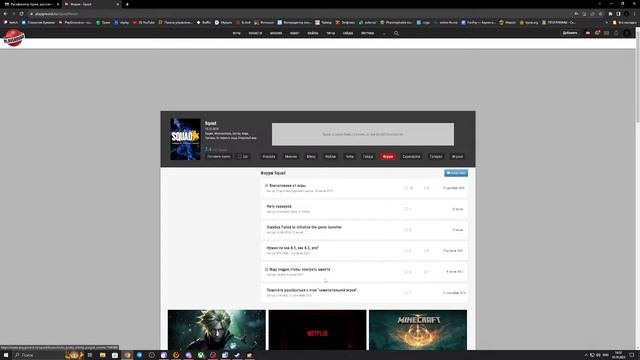Open thread "Нету серверов"
Screen dimensions: 640x360
[279, 207]
